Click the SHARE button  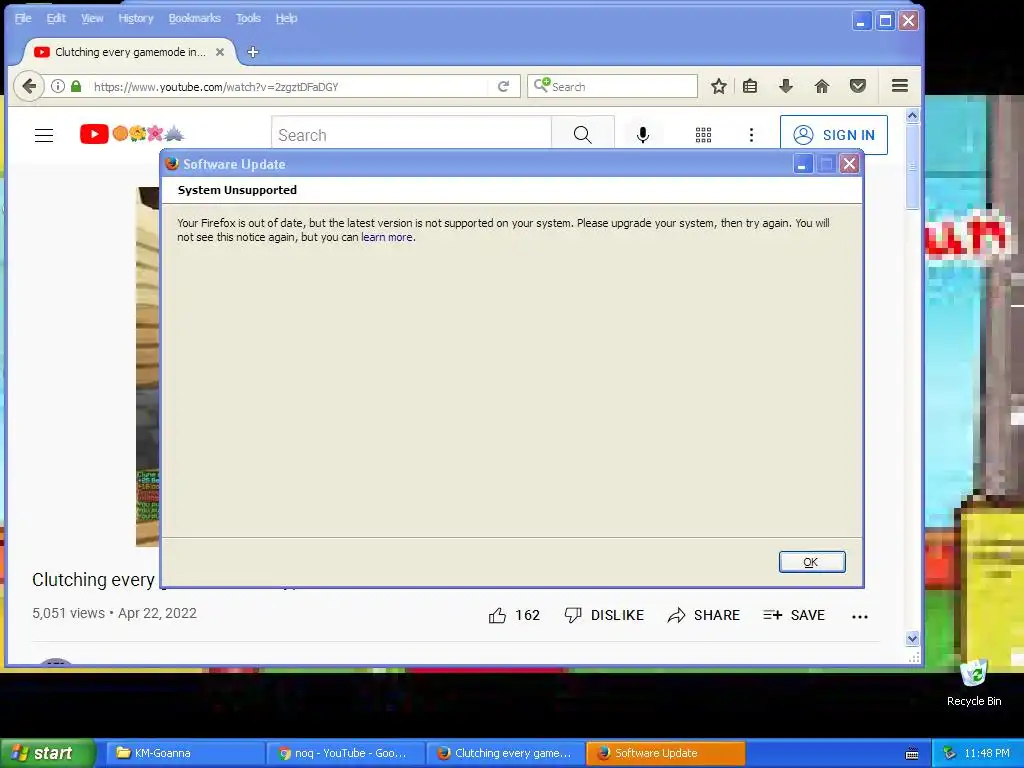(703, 615)
